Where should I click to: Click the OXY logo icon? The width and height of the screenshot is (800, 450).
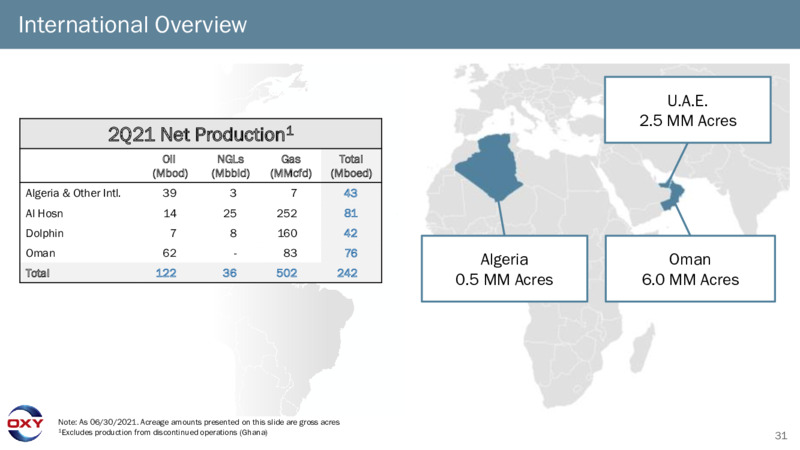point(24,423)
